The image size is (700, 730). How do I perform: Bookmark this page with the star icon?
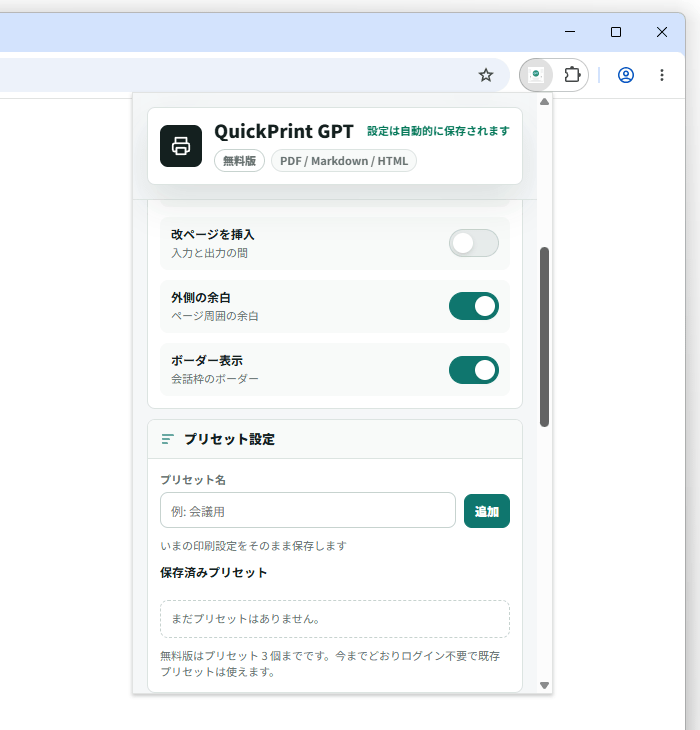(x=486, y=75)
